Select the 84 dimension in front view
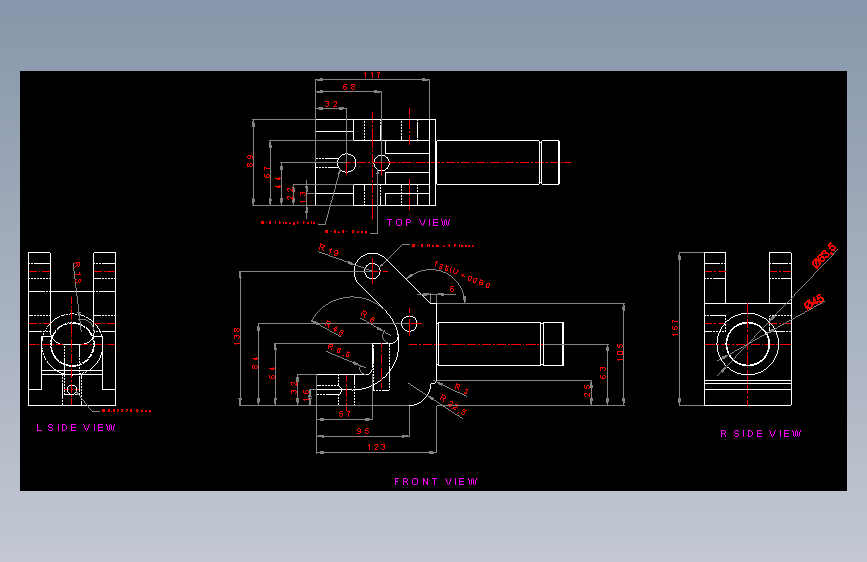867x562 pixels. tap(255, 363)
